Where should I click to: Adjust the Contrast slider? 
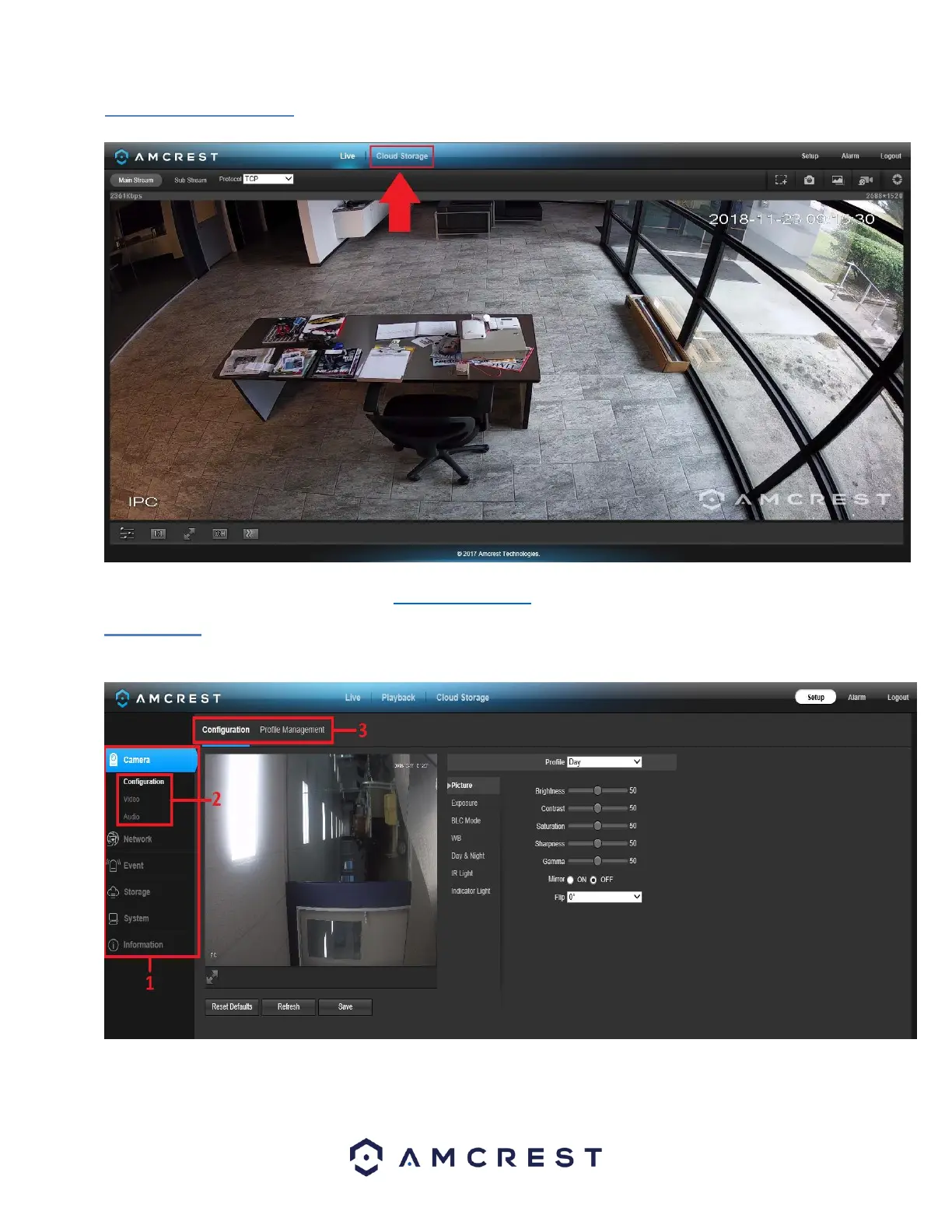598,808
